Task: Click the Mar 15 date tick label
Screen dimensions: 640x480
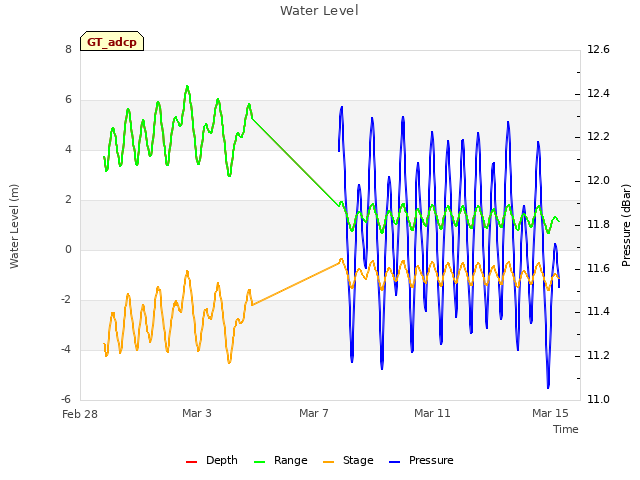Action: point(550,413)
